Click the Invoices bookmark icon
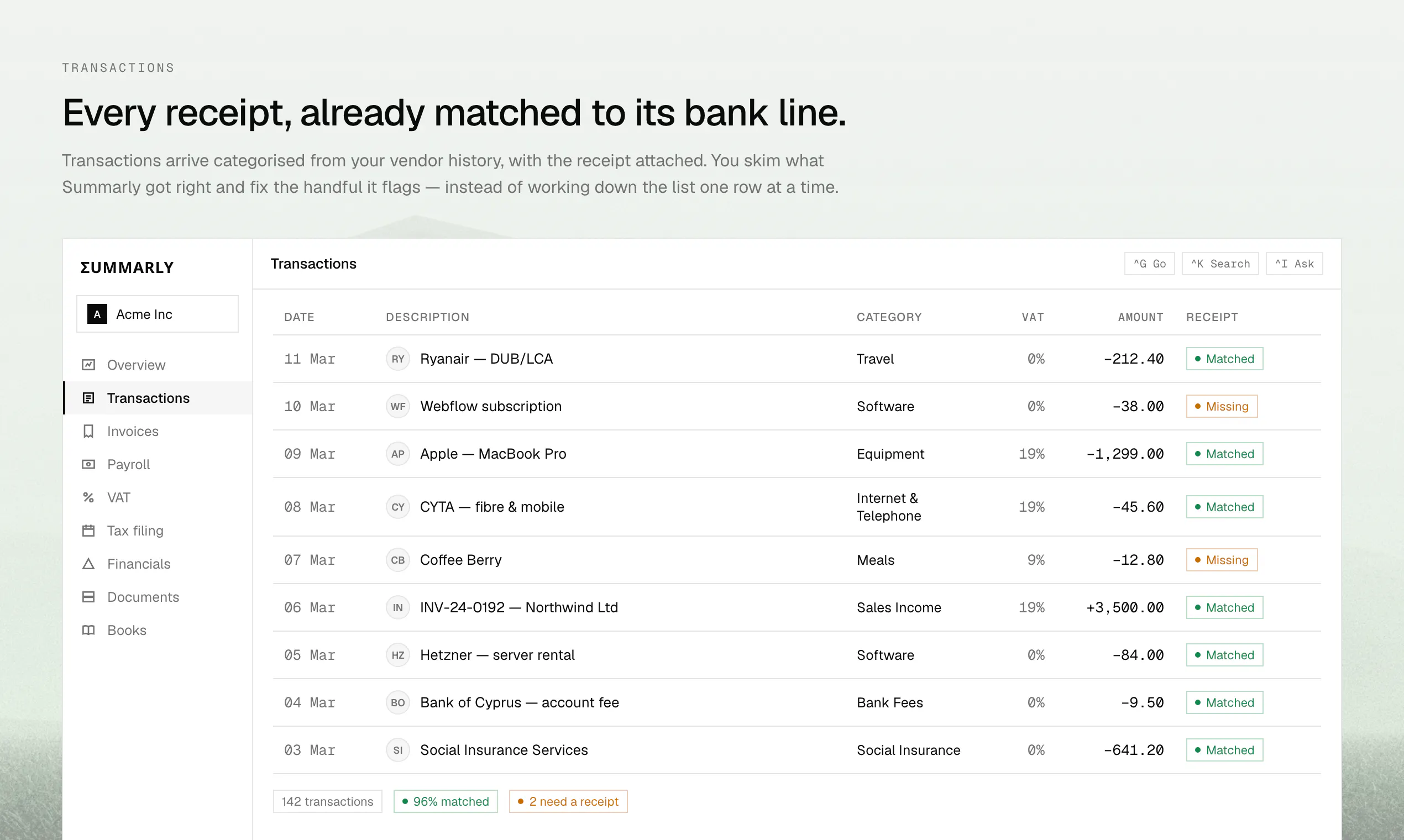 pyautogui.click(x=88, y=431)
